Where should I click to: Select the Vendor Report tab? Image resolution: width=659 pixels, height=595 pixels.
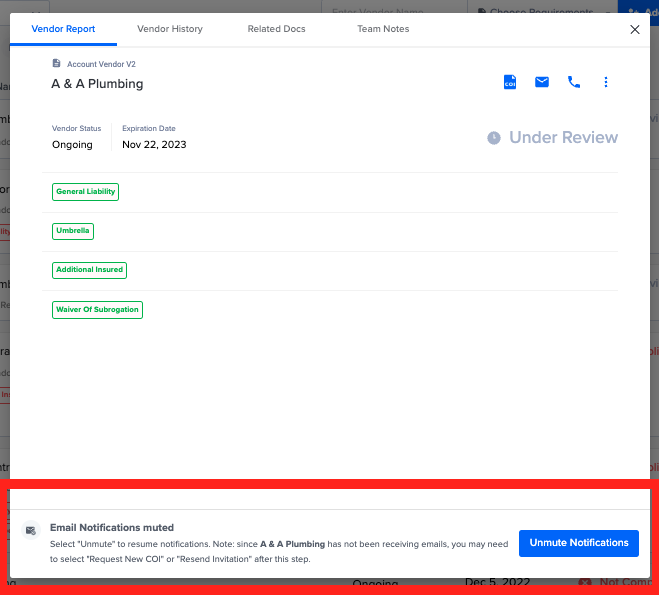coord(63,29)
